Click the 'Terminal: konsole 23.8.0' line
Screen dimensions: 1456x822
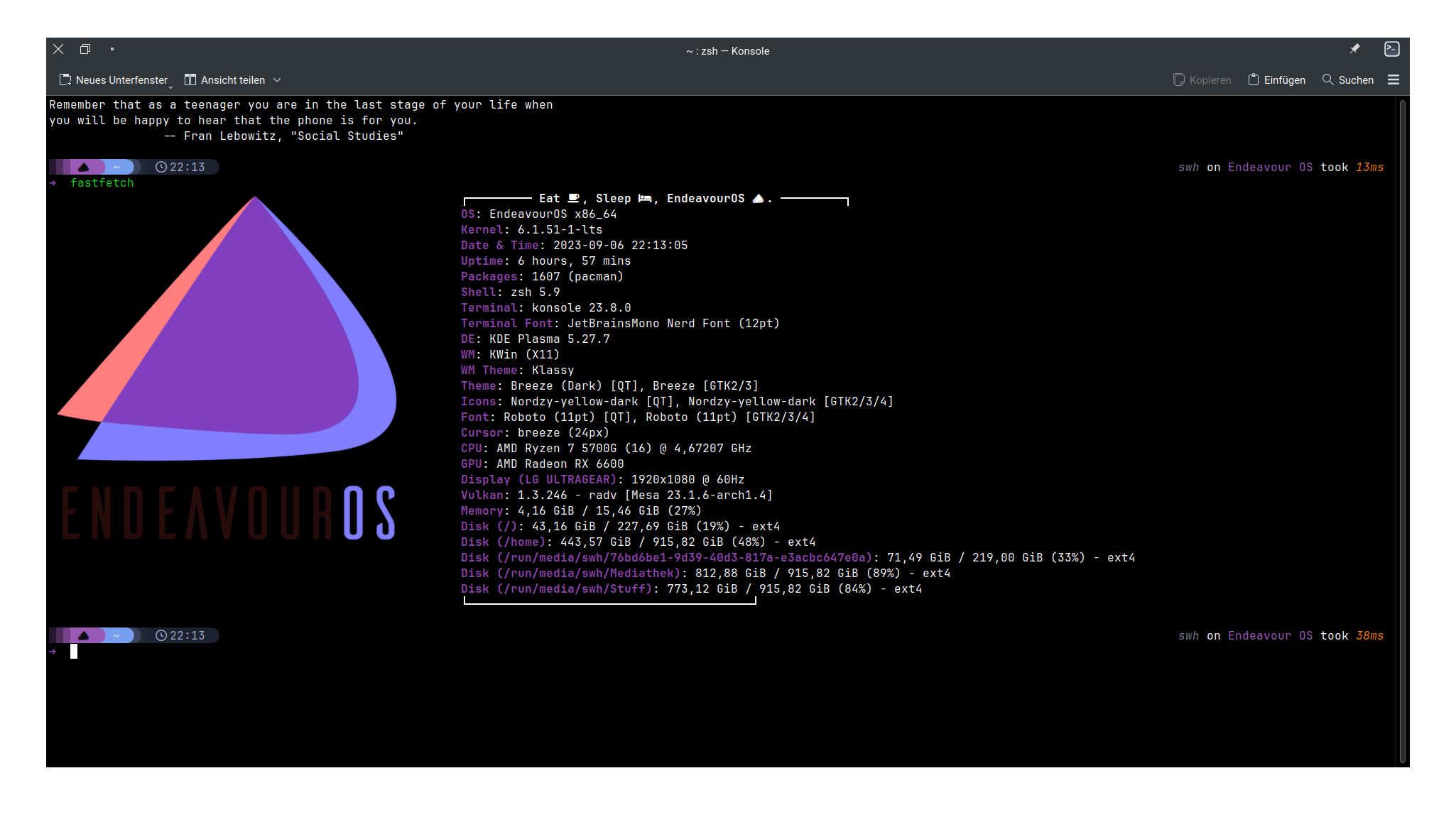click(545, 308)
